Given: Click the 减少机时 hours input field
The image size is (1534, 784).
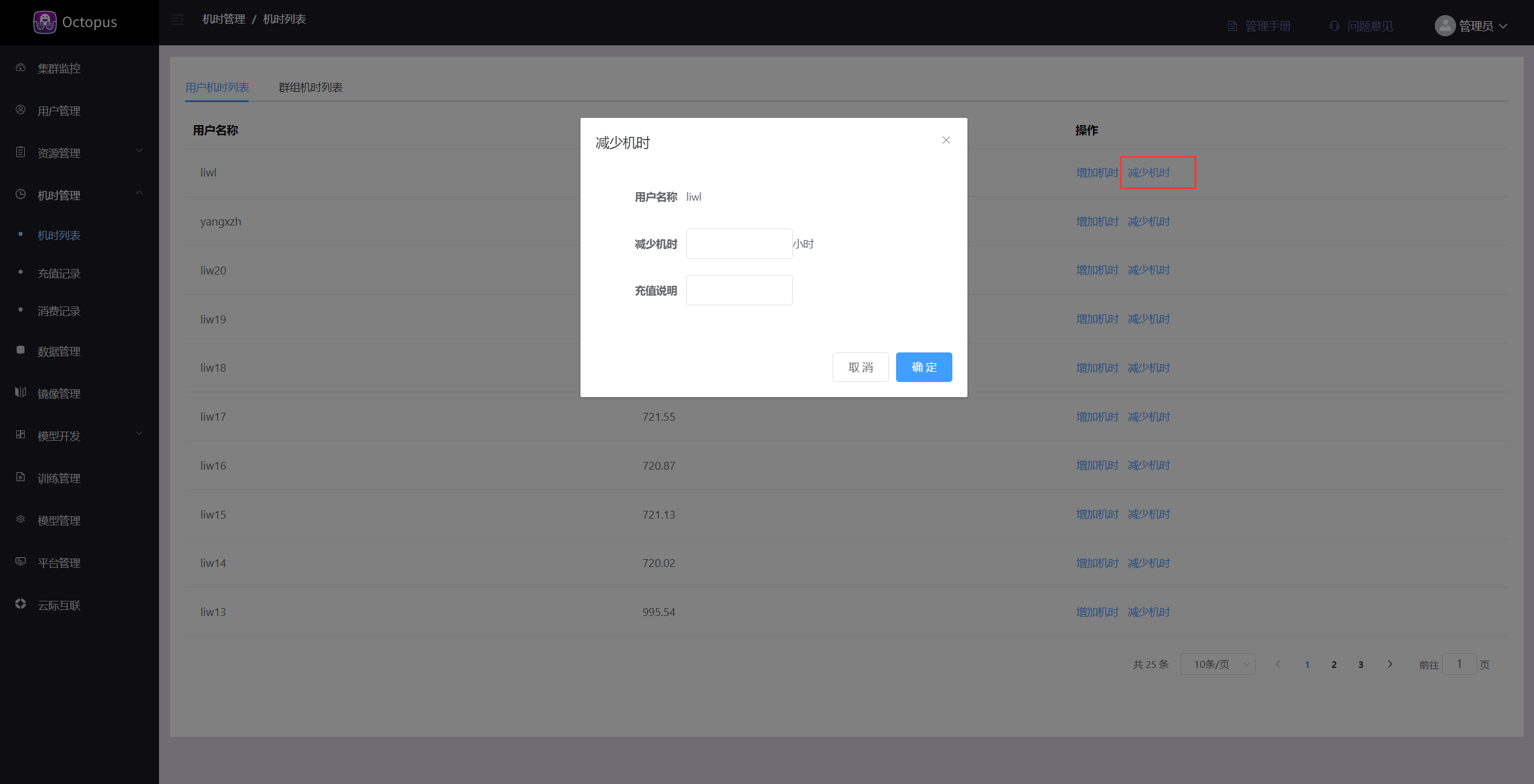Looking at the screenshot, I should [x=739, y=244].
